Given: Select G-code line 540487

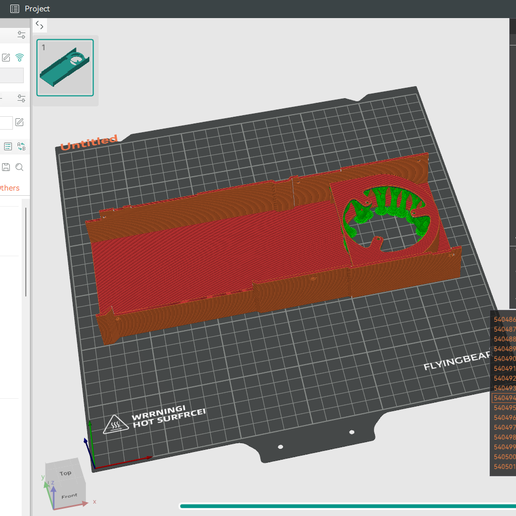Looking at the screenshot, I should [504, 329].
